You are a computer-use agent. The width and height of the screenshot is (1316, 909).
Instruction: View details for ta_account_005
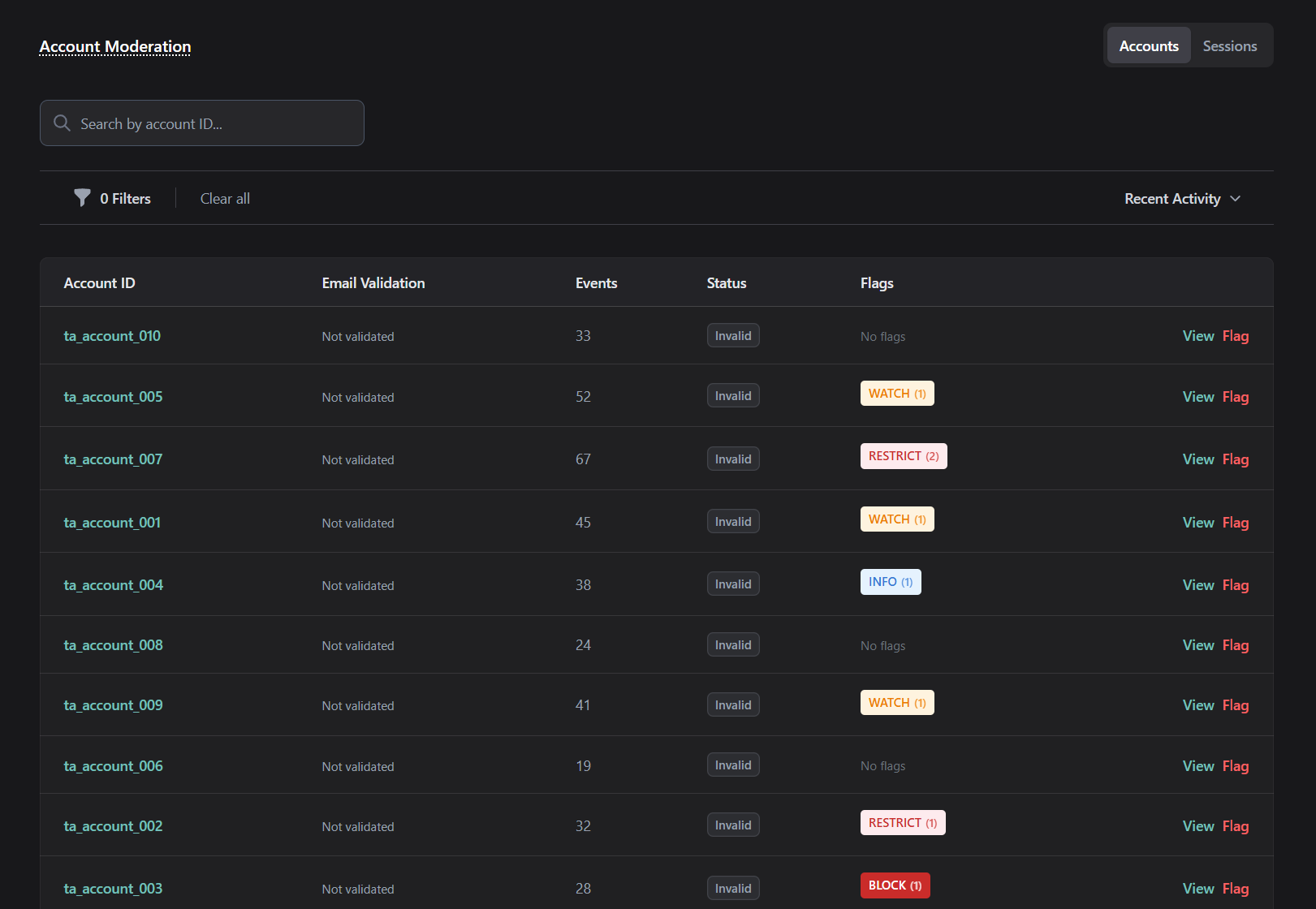coord(1197,397)
